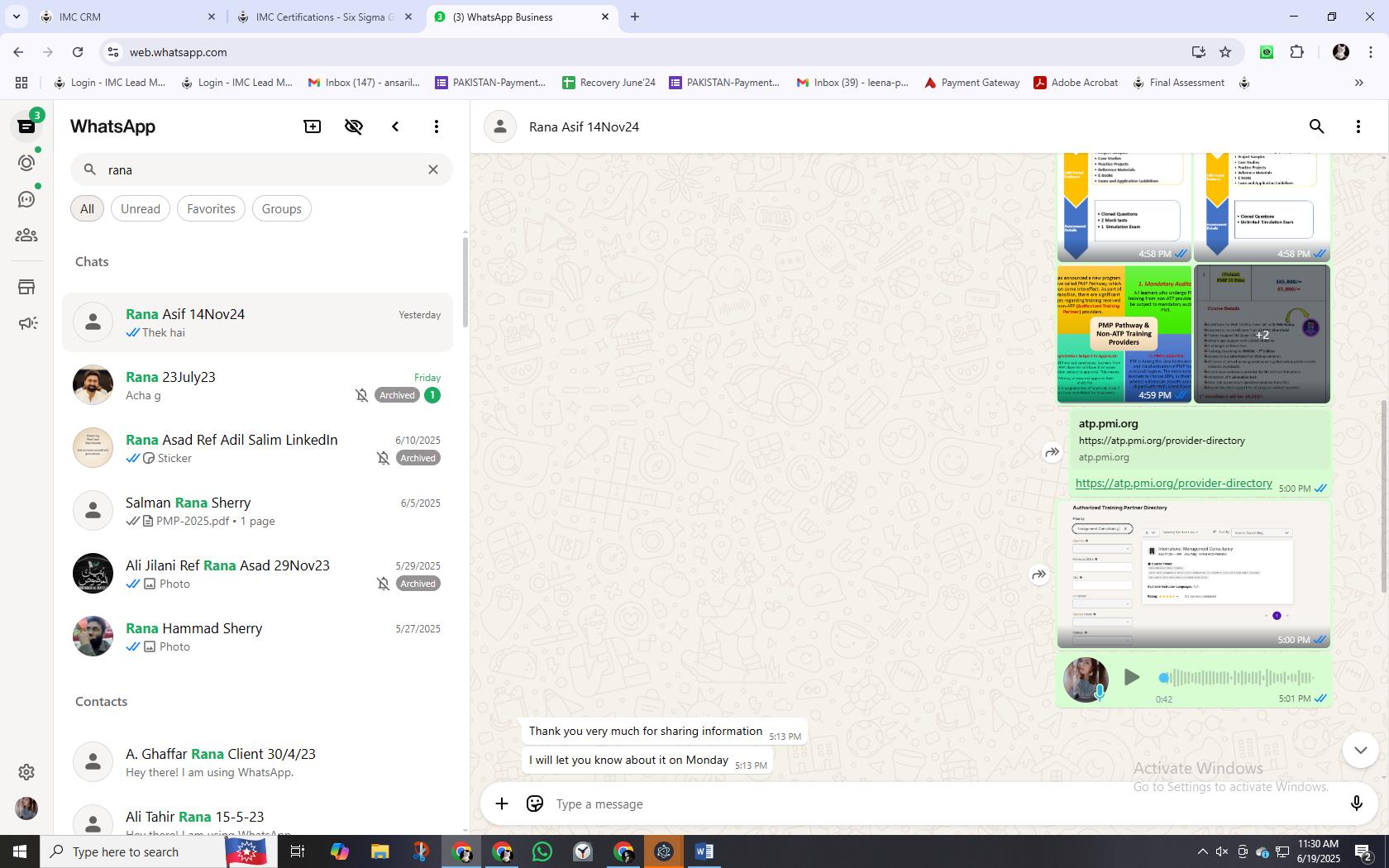Bookmark this page with star icon
The height and width of the screenshot is (868, 1389).
point(1225,52)
